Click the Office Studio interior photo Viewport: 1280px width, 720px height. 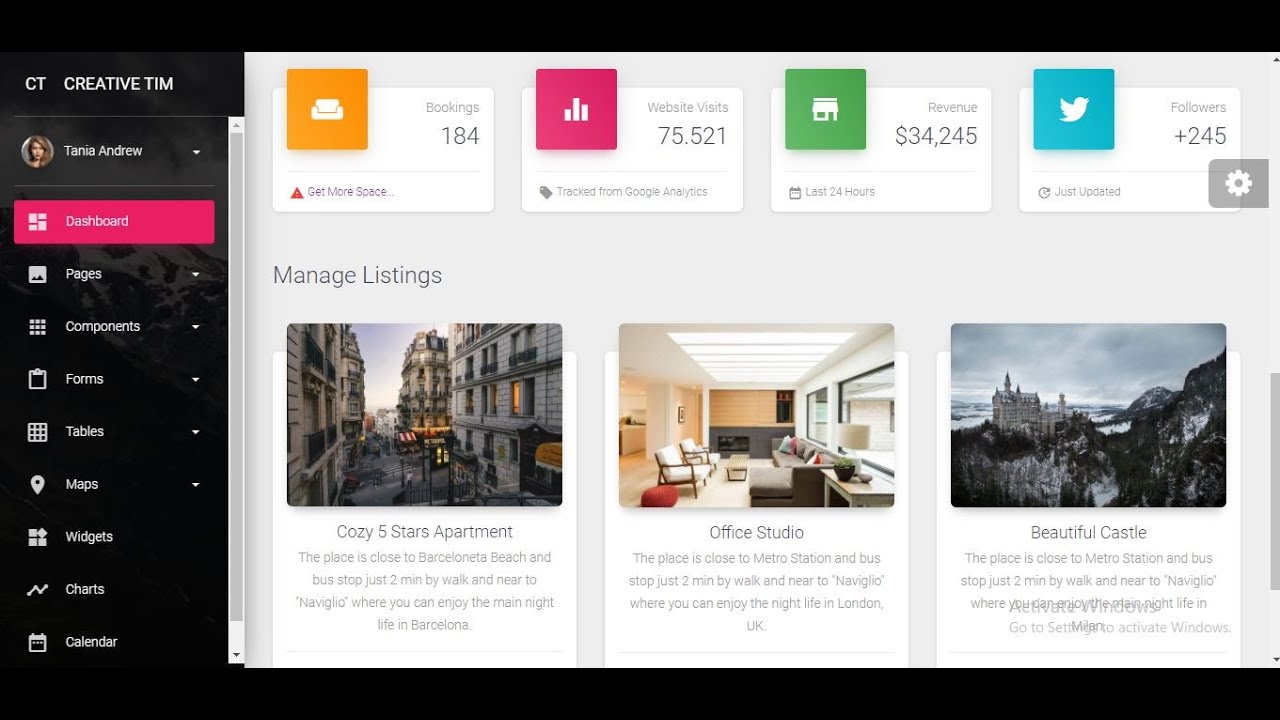point(756,415)
